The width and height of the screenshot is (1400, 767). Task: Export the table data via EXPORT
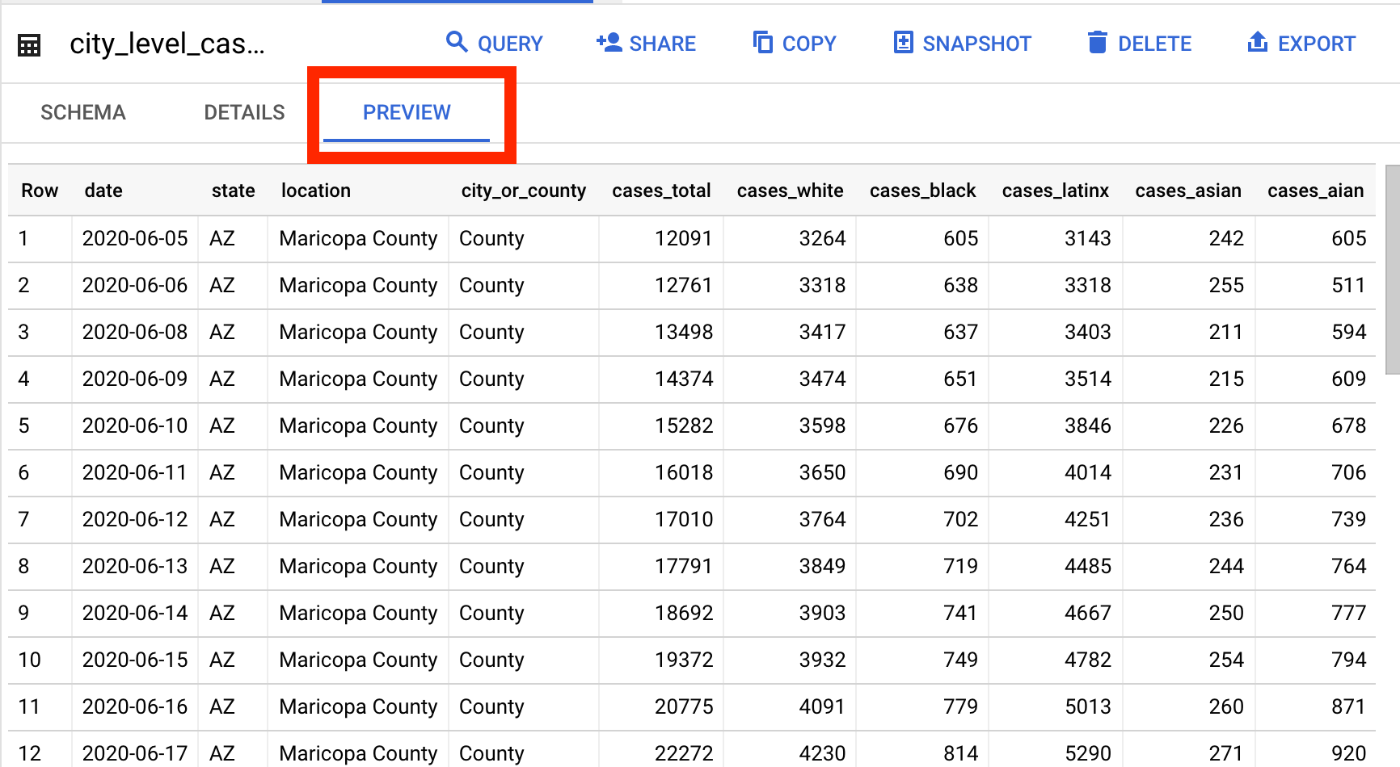click(1302, 43)
